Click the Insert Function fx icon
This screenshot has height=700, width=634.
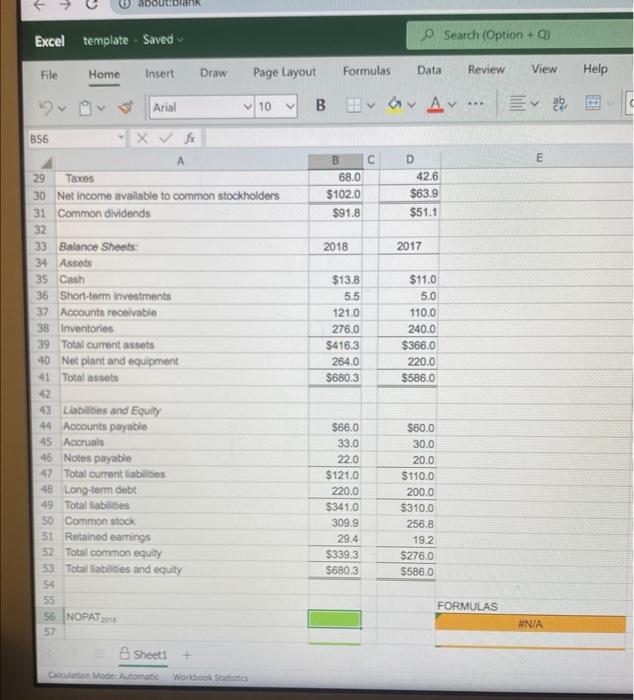(190, 138)
